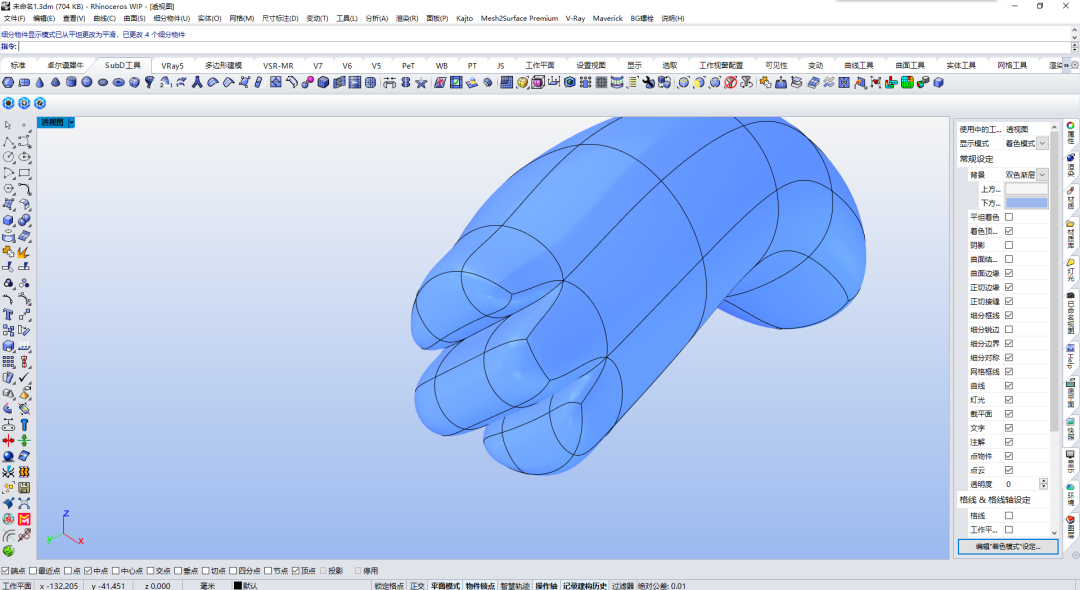Expand hidden toolbar tabs with chevron
The width and height of the screenshot is (1080, 590).
1066,65
